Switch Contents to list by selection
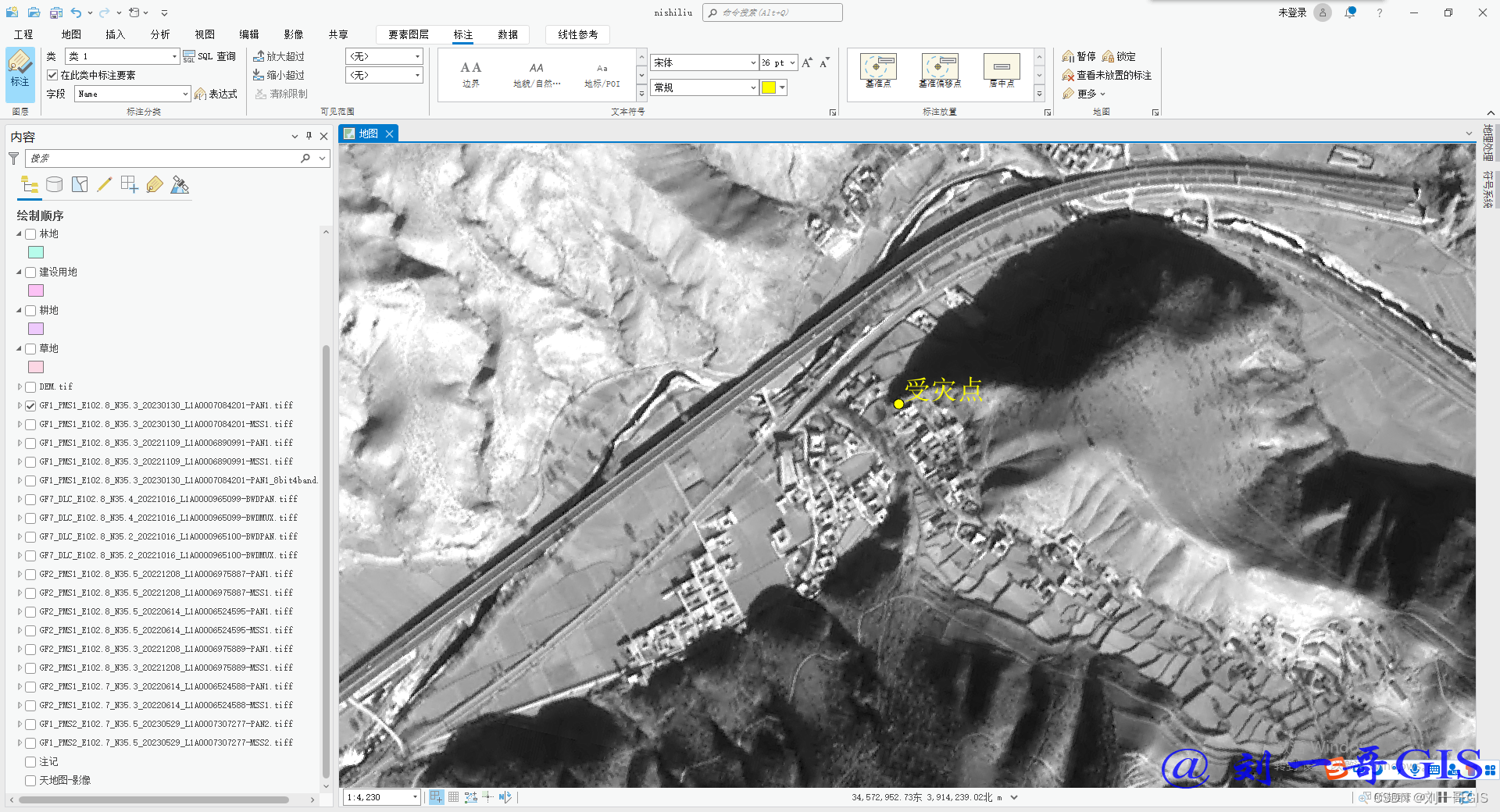1500x812 pixels. [80, 185]
